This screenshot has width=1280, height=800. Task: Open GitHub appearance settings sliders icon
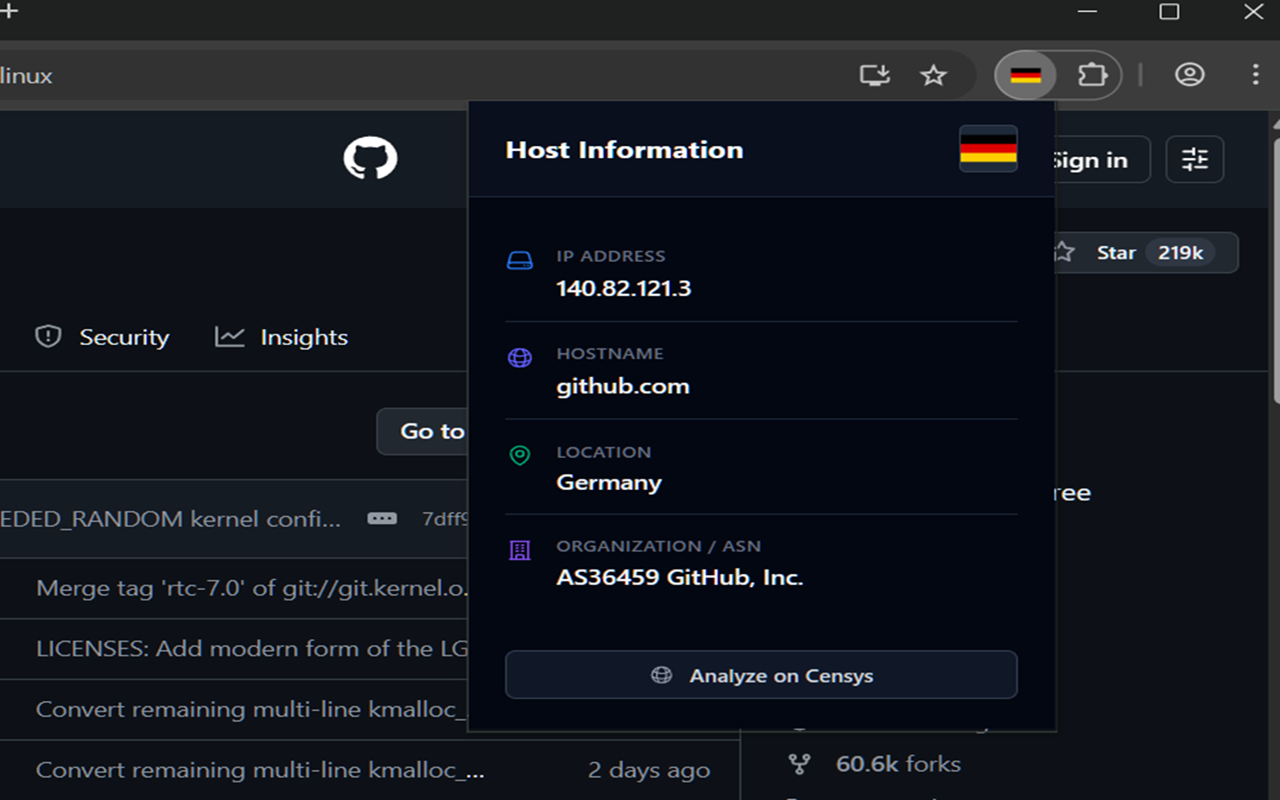click(1195, 159)
